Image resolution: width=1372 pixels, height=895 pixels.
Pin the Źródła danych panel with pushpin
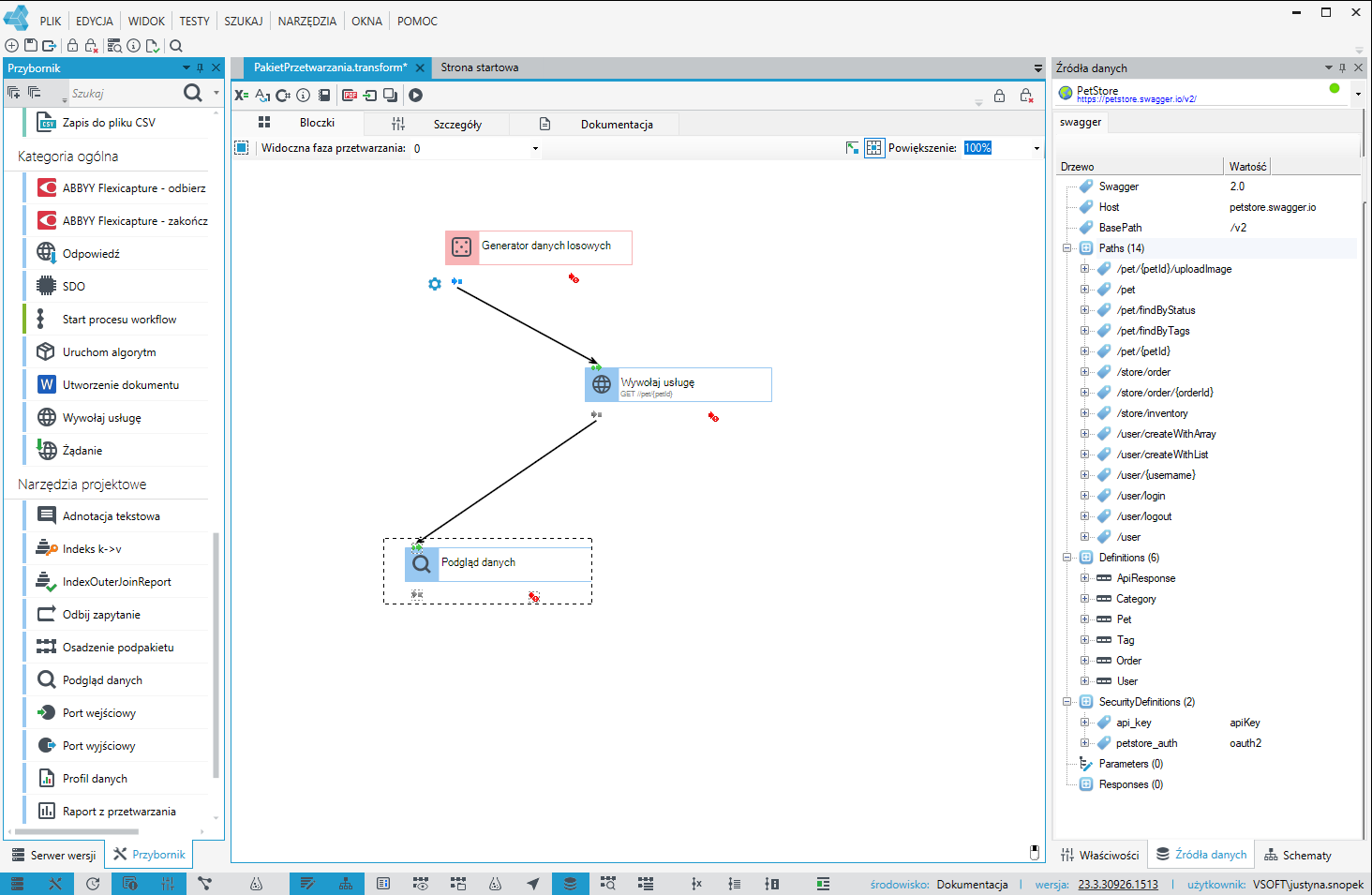(1343, 67)
